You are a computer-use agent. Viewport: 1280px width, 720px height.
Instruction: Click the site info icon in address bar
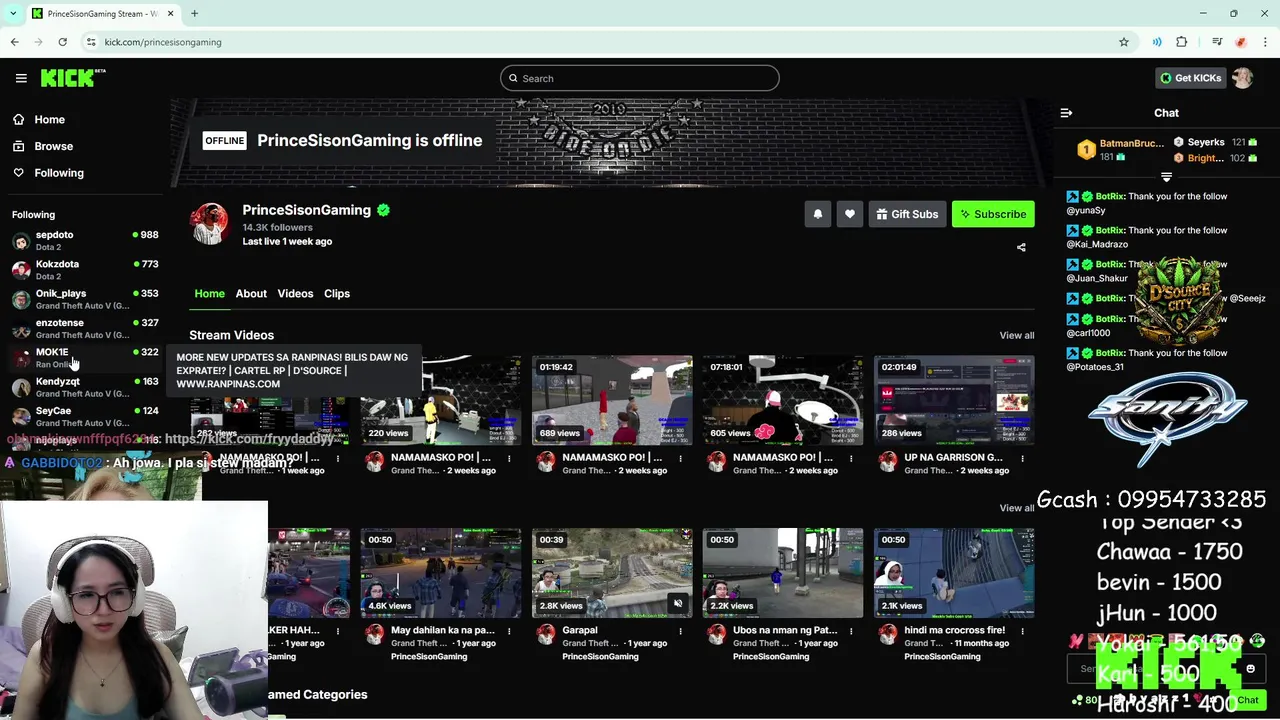(91, 42)
